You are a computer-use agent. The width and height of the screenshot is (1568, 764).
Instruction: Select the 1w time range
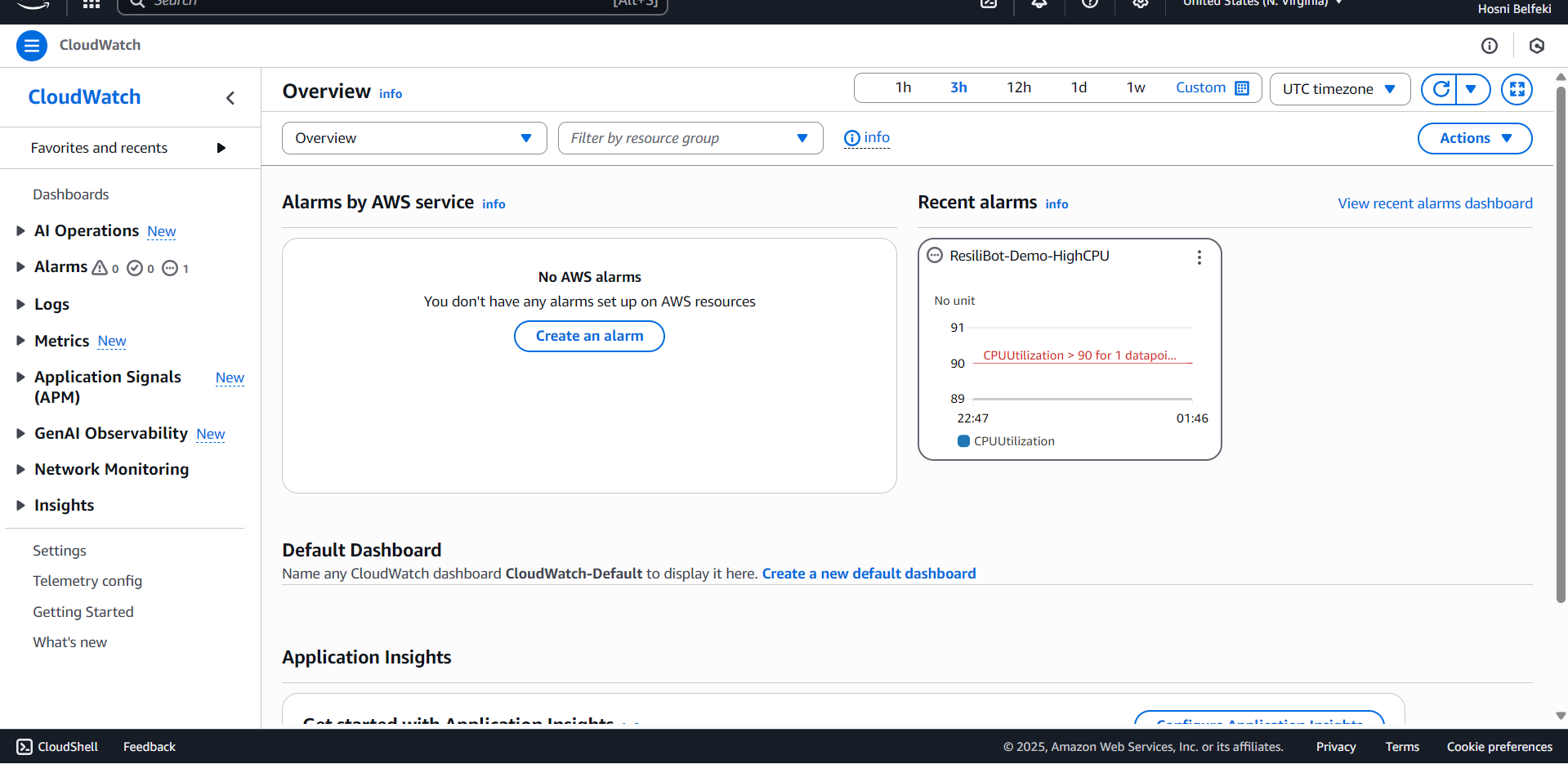coord(1136,88)
